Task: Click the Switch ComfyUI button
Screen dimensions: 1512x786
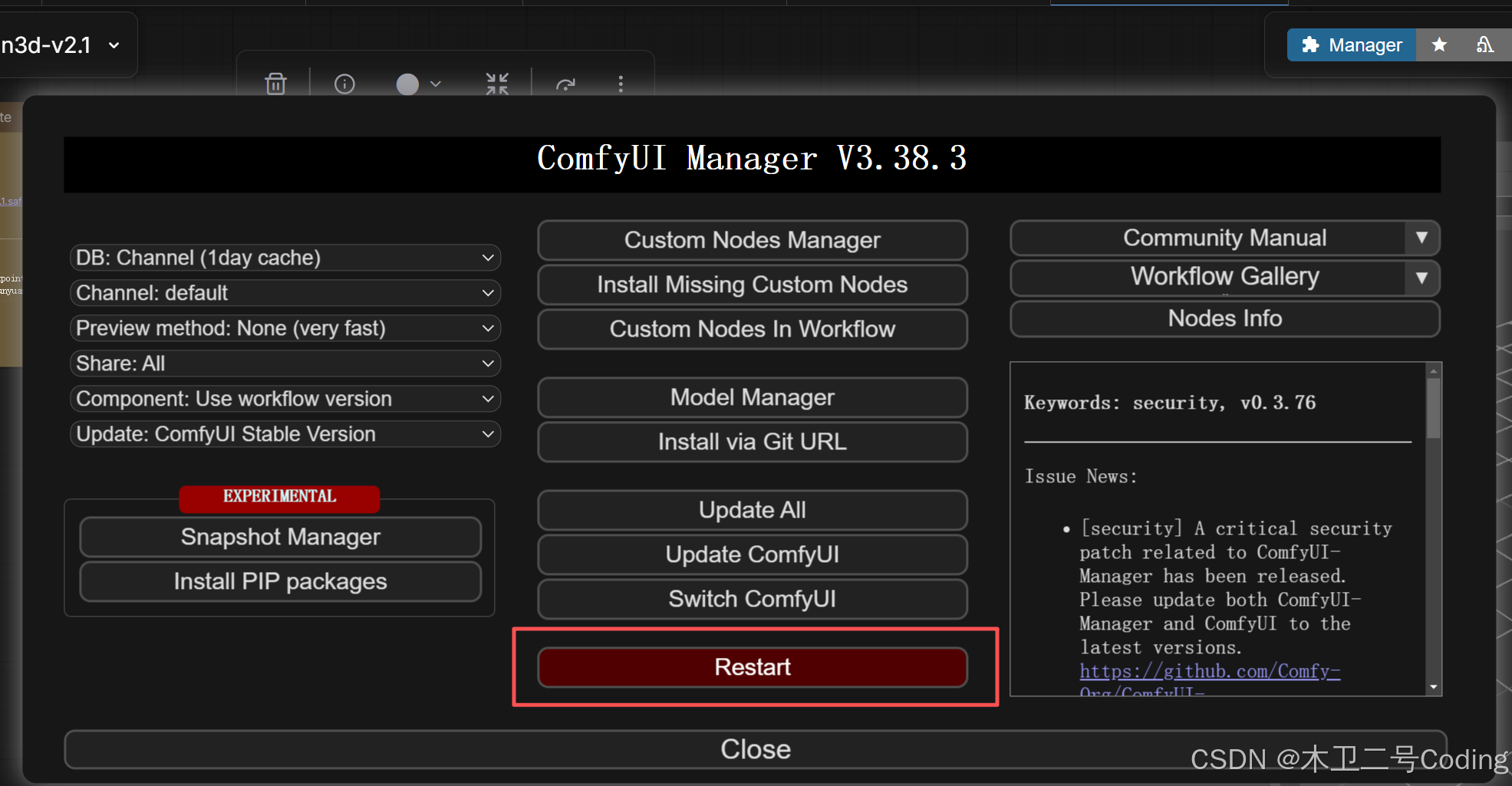Action: click(752, 599)
